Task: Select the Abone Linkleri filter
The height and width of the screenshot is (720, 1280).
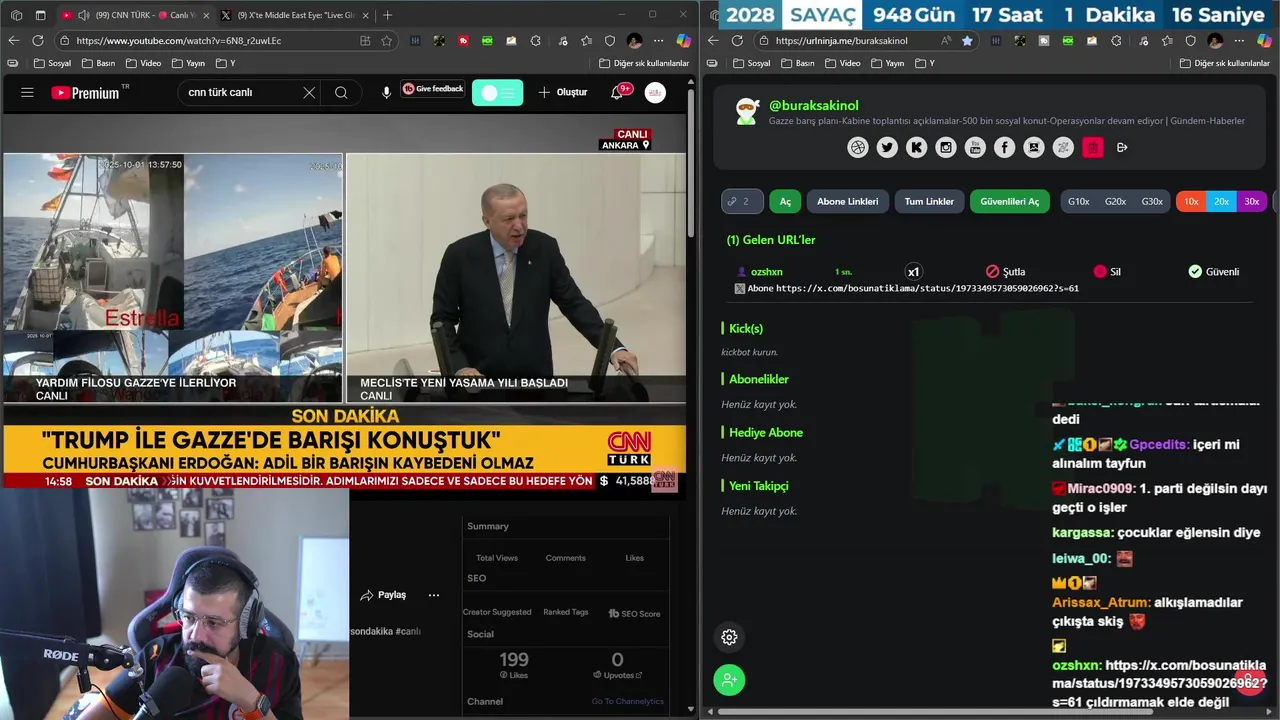Action: (x=847, y=201)
